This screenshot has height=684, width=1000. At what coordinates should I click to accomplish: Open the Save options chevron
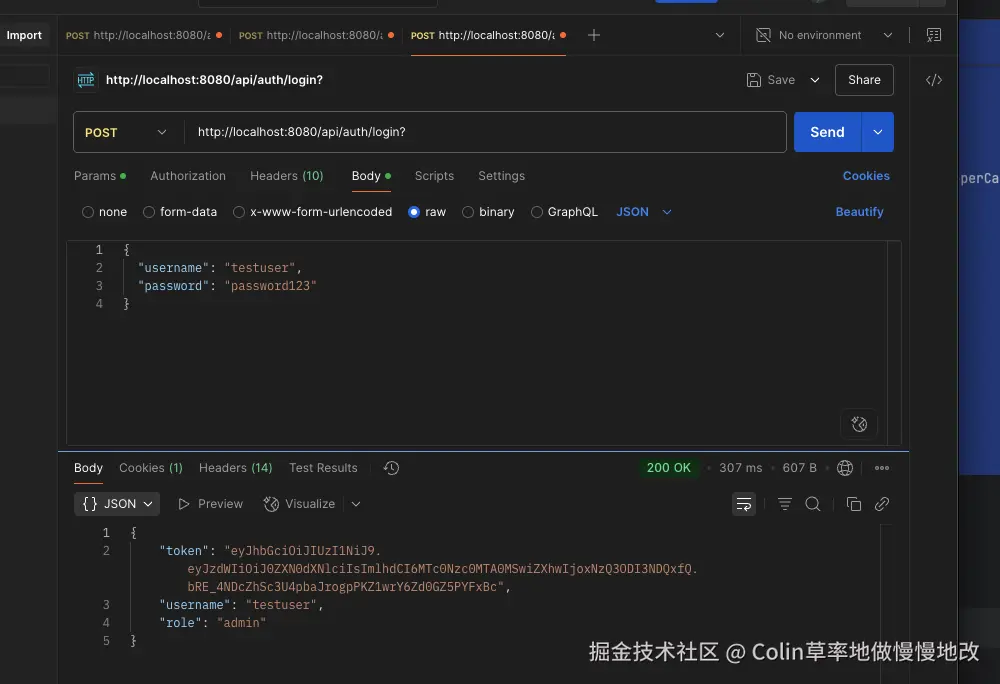pyautogui.click(x=814, y=80)
